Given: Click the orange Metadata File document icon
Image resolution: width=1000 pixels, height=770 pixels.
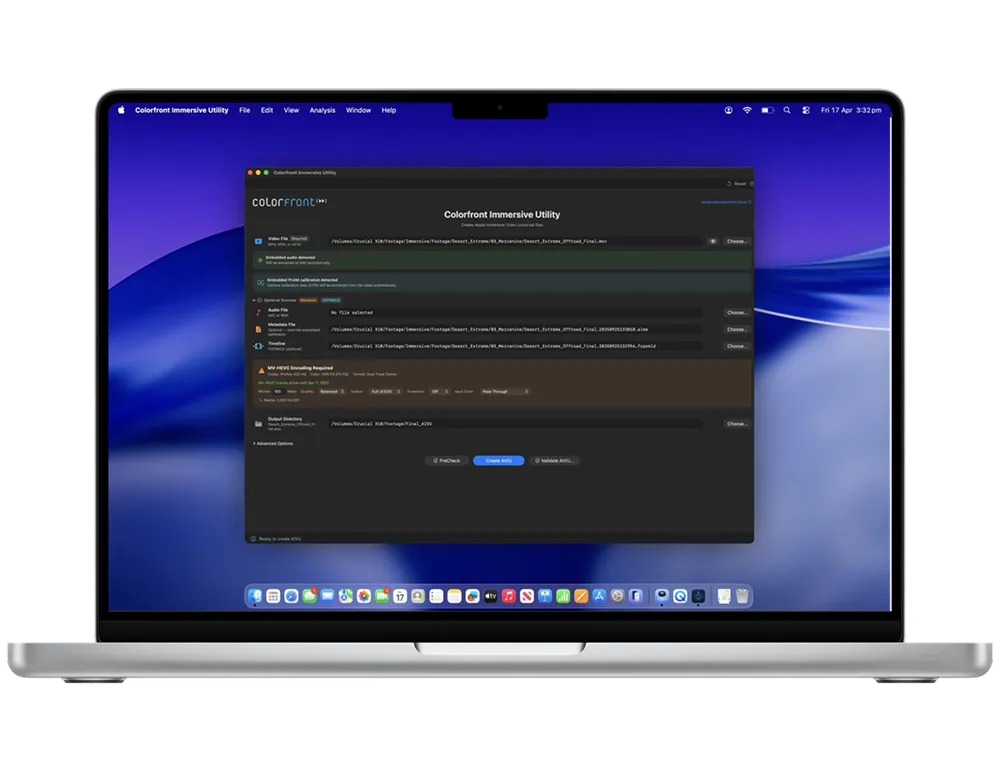Looking at the screenshot, I should click(258, 329).
